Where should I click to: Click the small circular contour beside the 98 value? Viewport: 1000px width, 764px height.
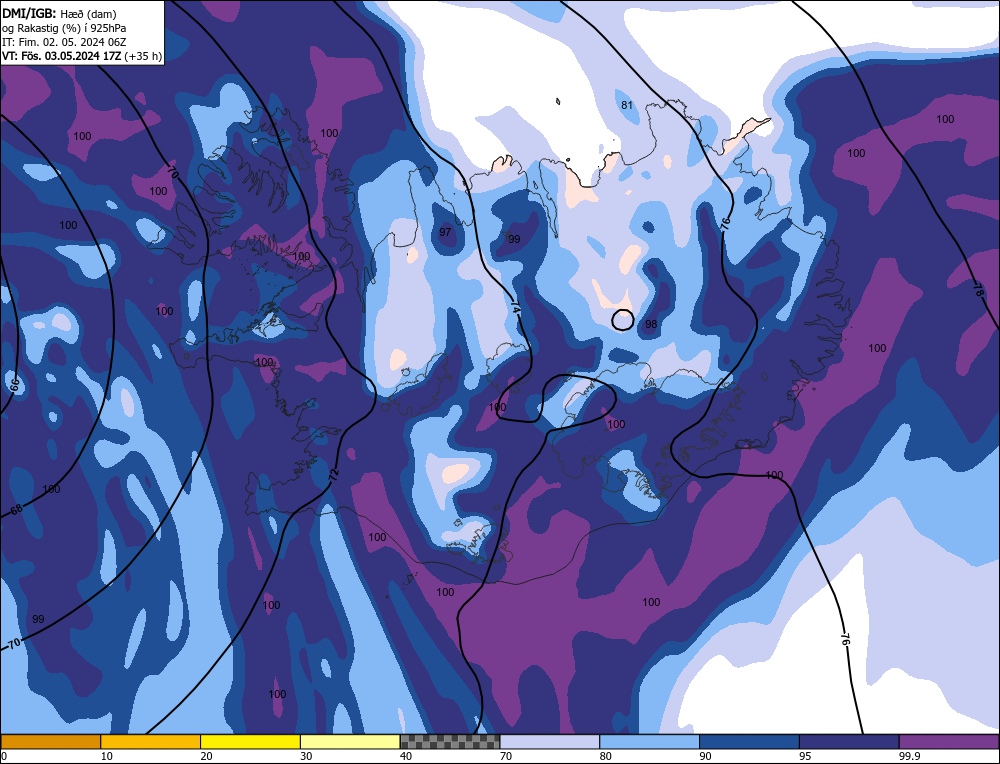click(622, 320)
